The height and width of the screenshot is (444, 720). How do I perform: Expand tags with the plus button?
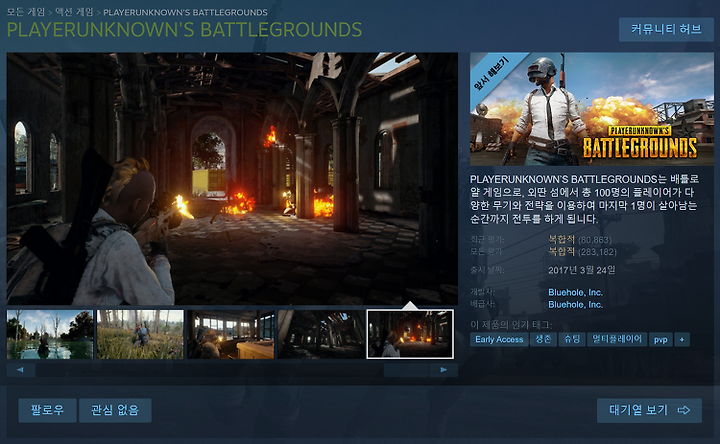click(682, 339)
